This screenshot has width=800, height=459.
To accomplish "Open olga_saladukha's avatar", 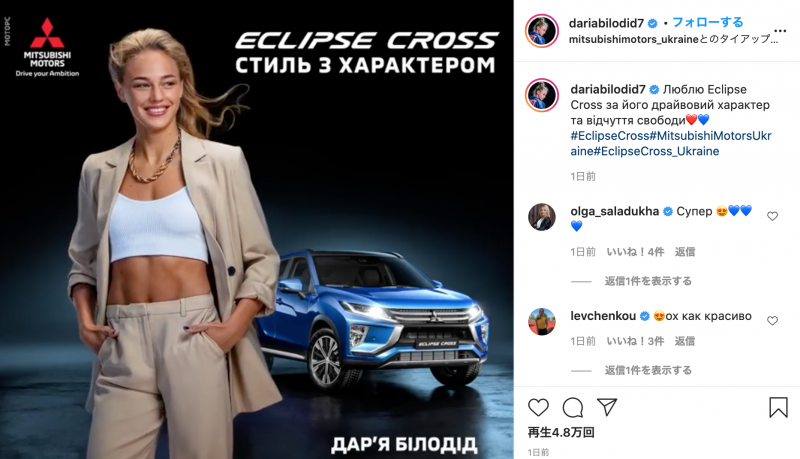I will click(542, 217).
